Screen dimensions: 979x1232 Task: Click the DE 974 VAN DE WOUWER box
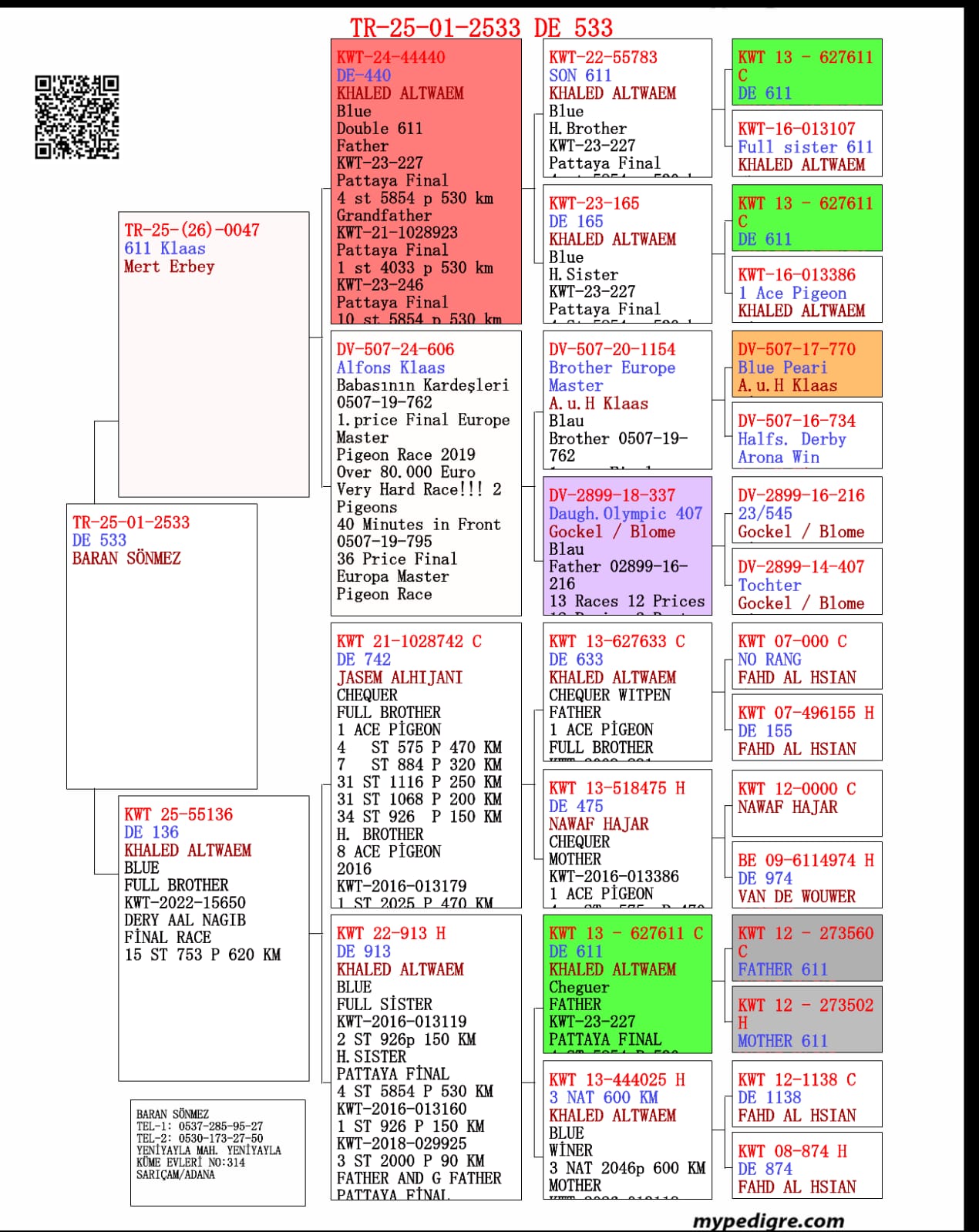point(806,874)
